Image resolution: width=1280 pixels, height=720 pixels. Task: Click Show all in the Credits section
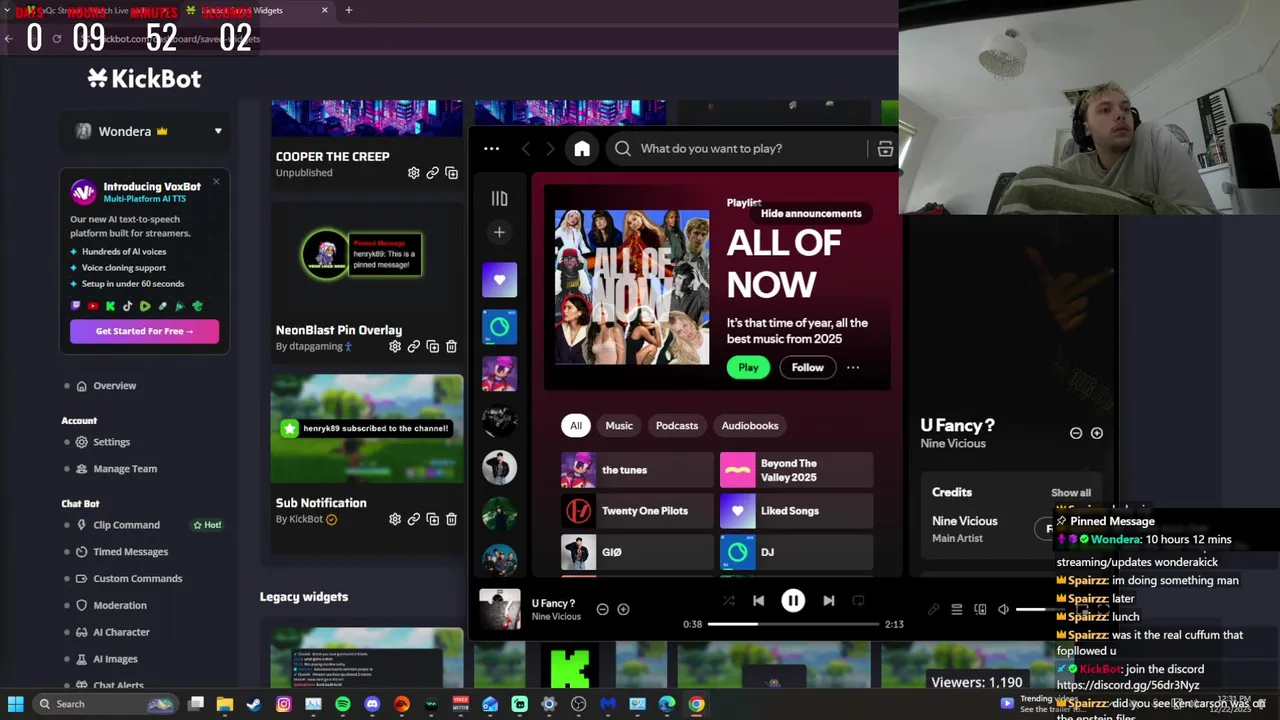point(1071,493)
